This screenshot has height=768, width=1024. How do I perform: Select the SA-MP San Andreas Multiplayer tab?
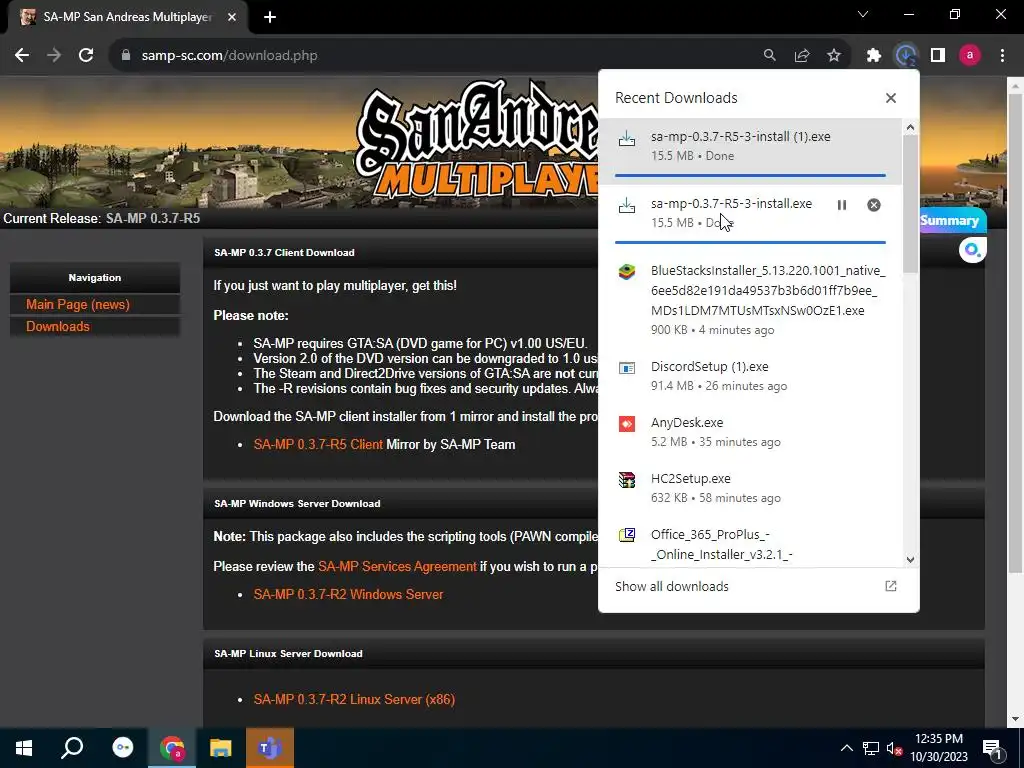[x=128, y=18]
